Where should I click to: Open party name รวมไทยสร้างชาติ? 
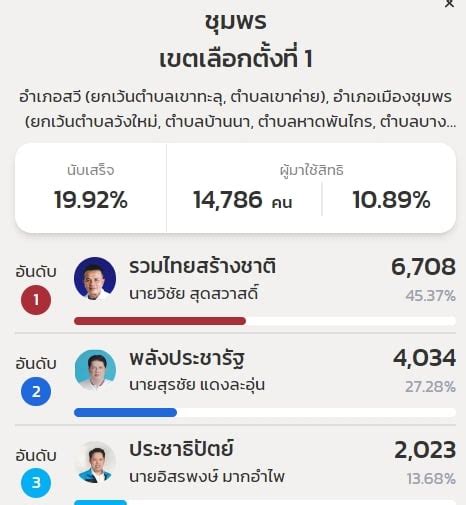[202, 266]
